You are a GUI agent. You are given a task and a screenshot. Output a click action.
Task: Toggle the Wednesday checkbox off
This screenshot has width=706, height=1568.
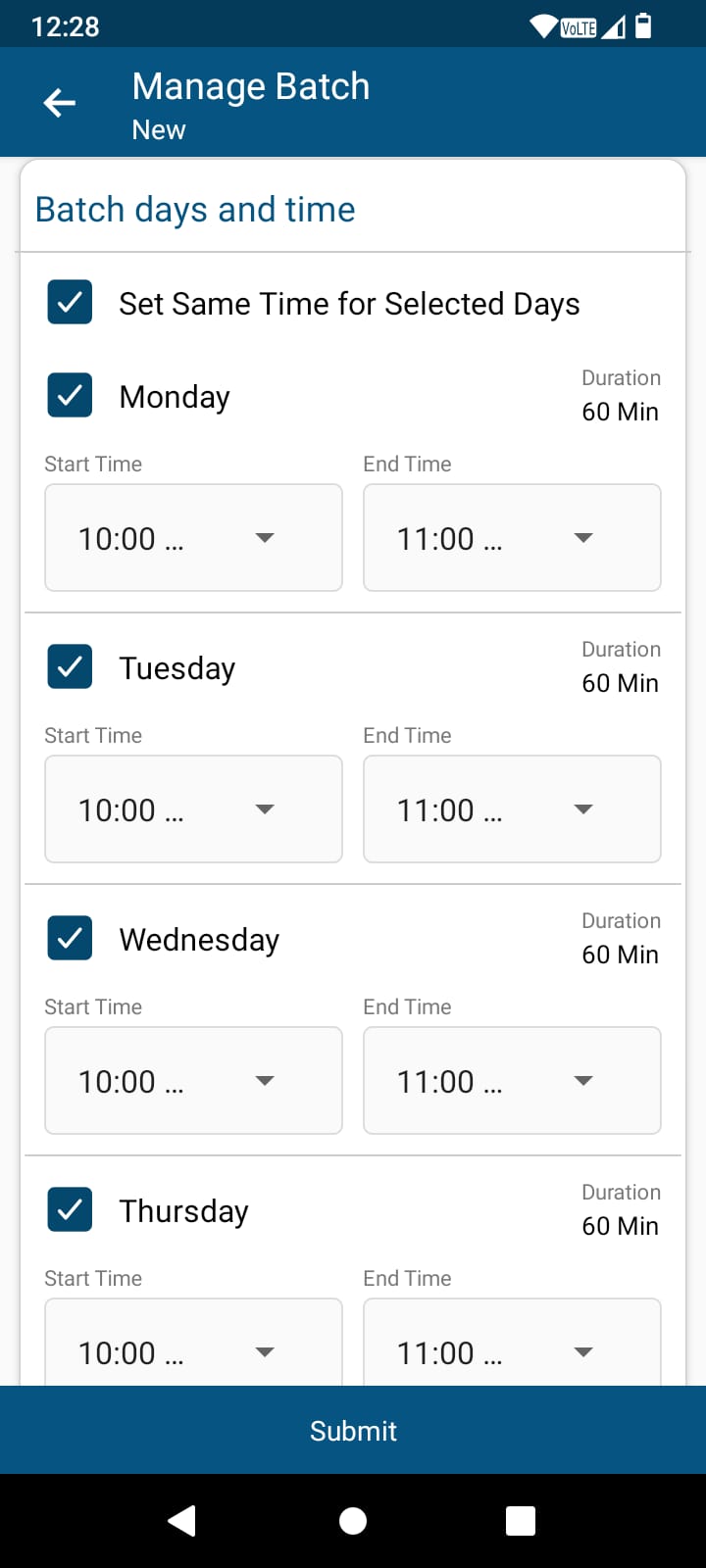pos(70,938)
